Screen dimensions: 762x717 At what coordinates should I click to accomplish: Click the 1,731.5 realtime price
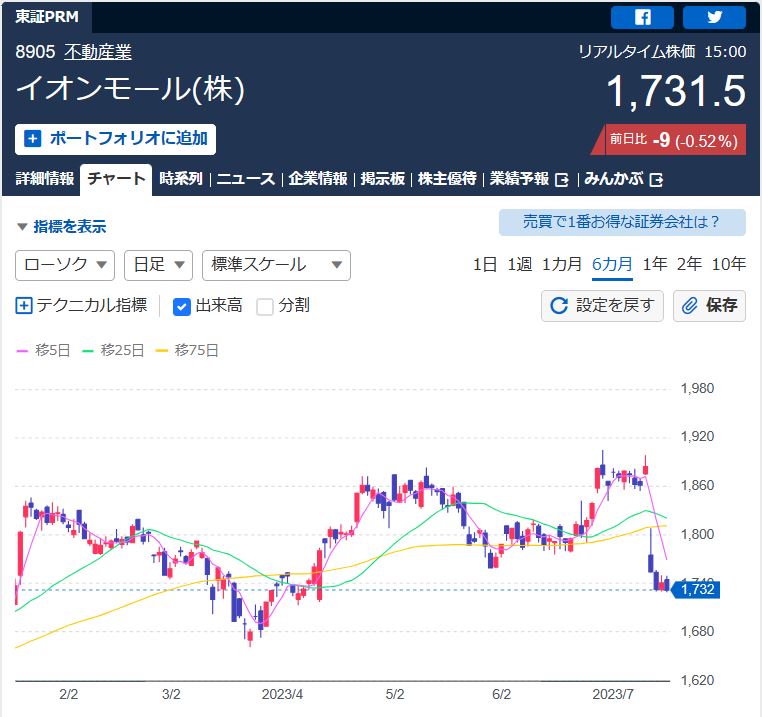click(x=676, y=91)
